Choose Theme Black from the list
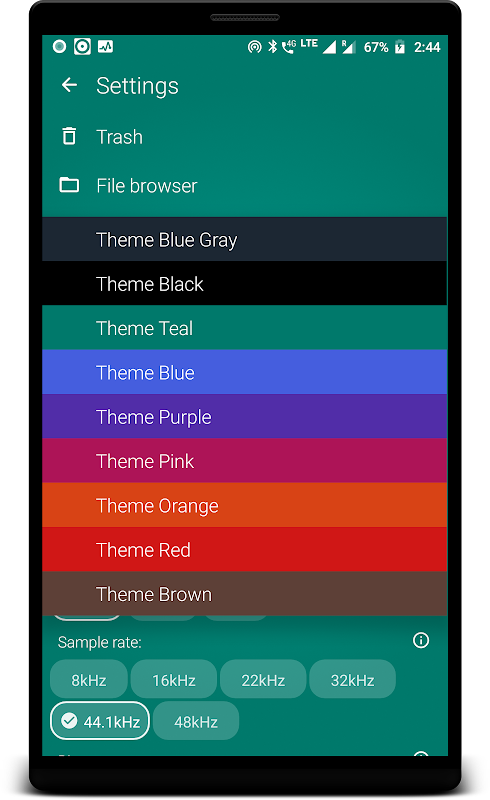Image resolution: width=490 pixels, height=800 pixels. point(244,284)
